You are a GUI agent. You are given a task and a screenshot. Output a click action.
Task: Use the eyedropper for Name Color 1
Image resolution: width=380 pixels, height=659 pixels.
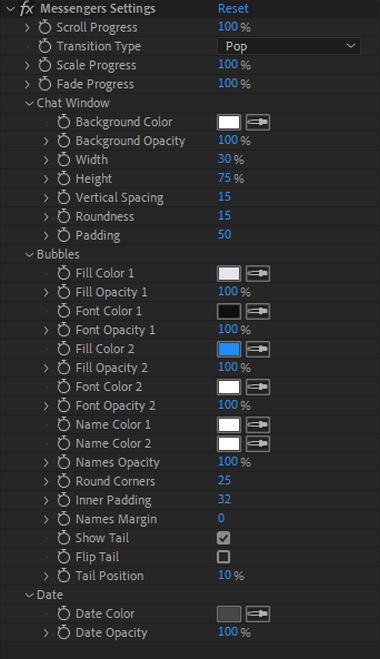pos(258,425)
